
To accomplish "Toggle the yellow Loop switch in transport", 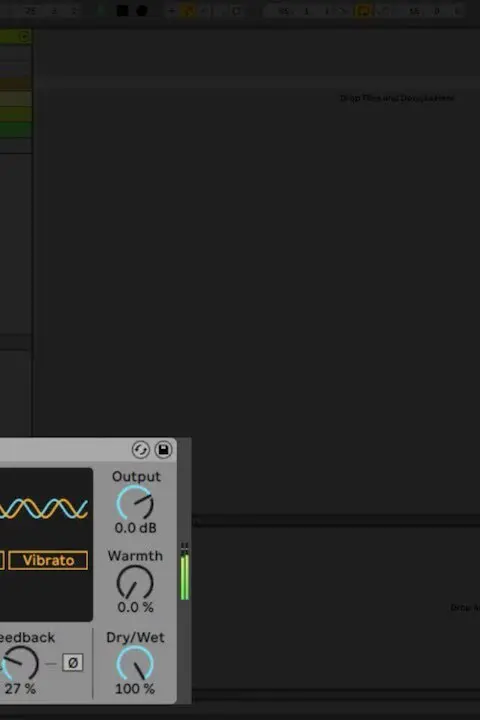I will [x=364, y=11].
